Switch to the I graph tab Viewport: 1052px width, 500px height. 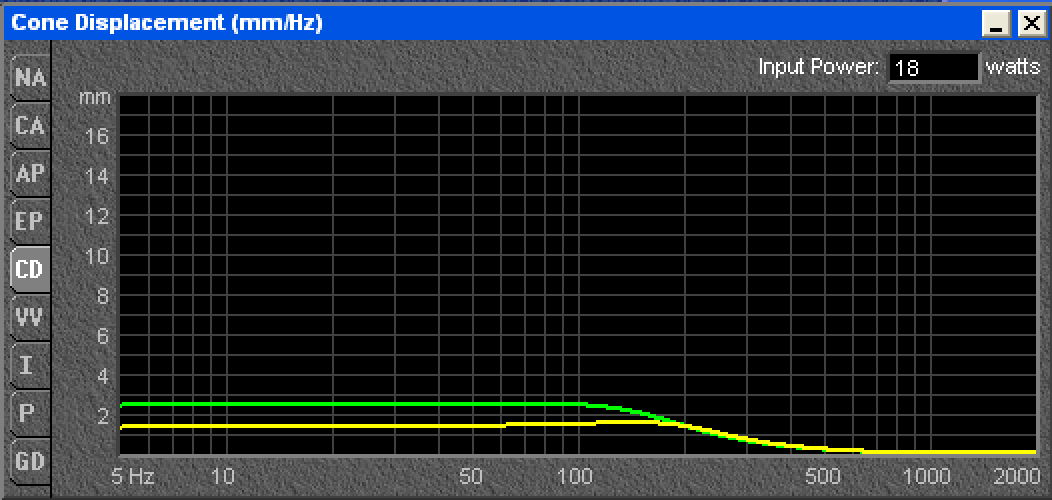pos(30,365)
